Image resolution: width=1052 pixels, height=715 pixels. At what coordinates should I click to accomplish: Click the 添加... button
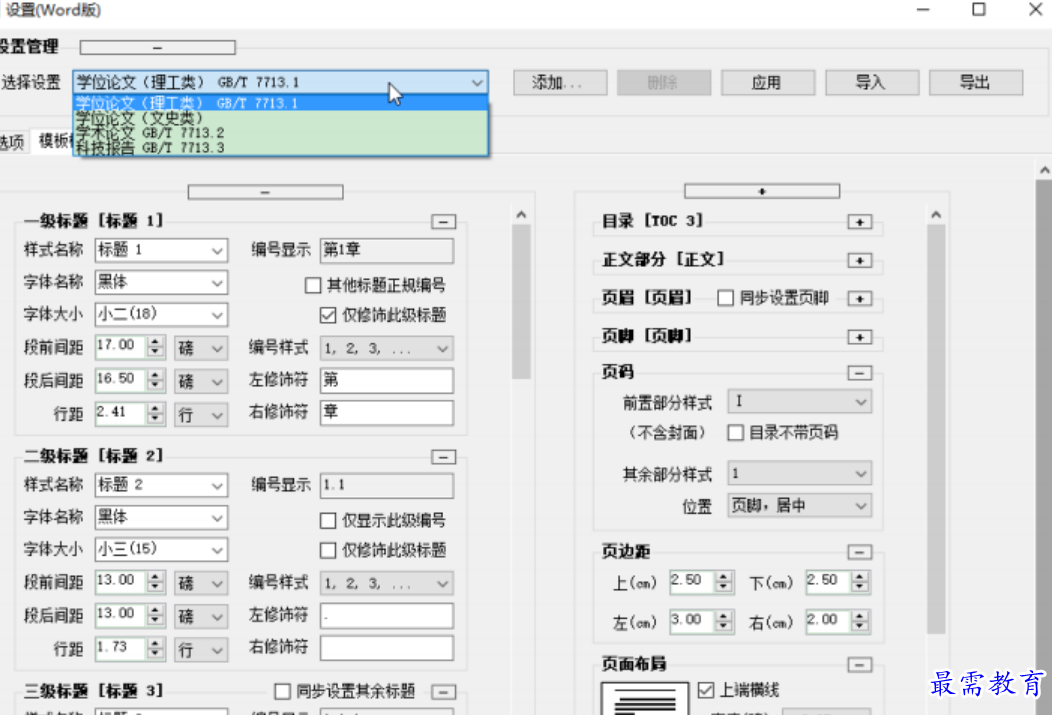[560, 82]
